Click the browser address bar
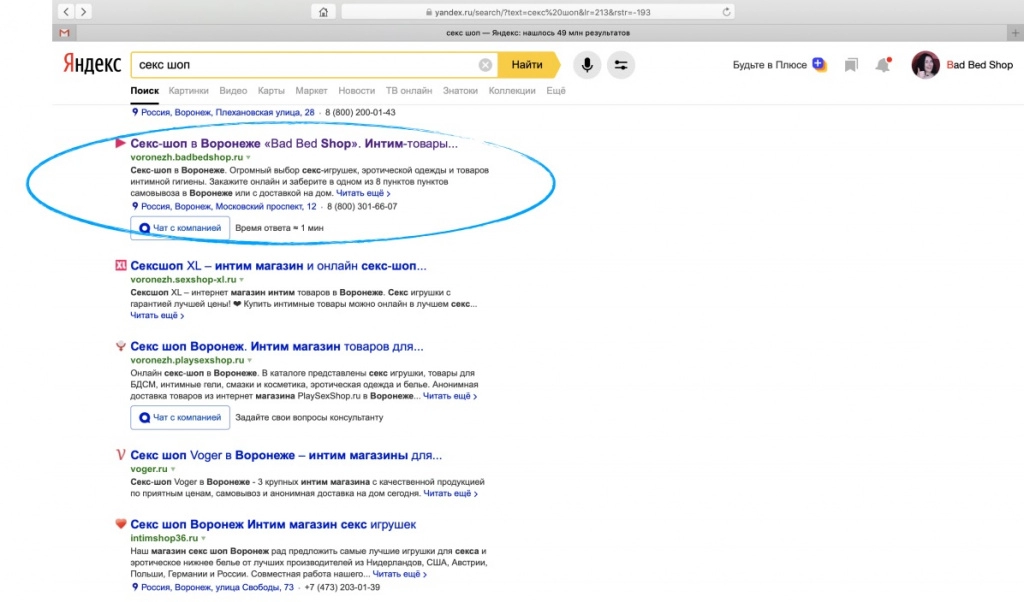Viewport: 1024px width, 602px height. pyautogui.click(x=538, y=12)
